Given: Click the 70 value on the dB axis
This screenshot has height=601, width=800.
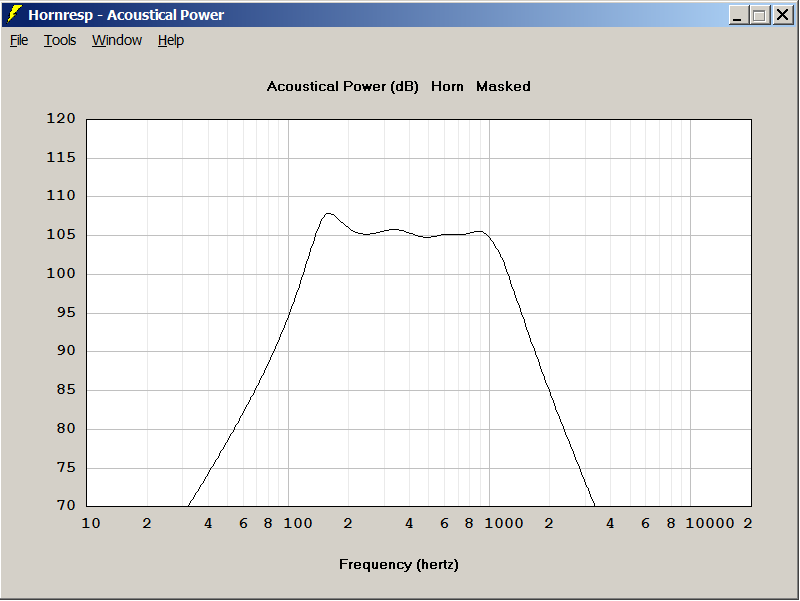Looking at the screenshot, I should [66, 506].
